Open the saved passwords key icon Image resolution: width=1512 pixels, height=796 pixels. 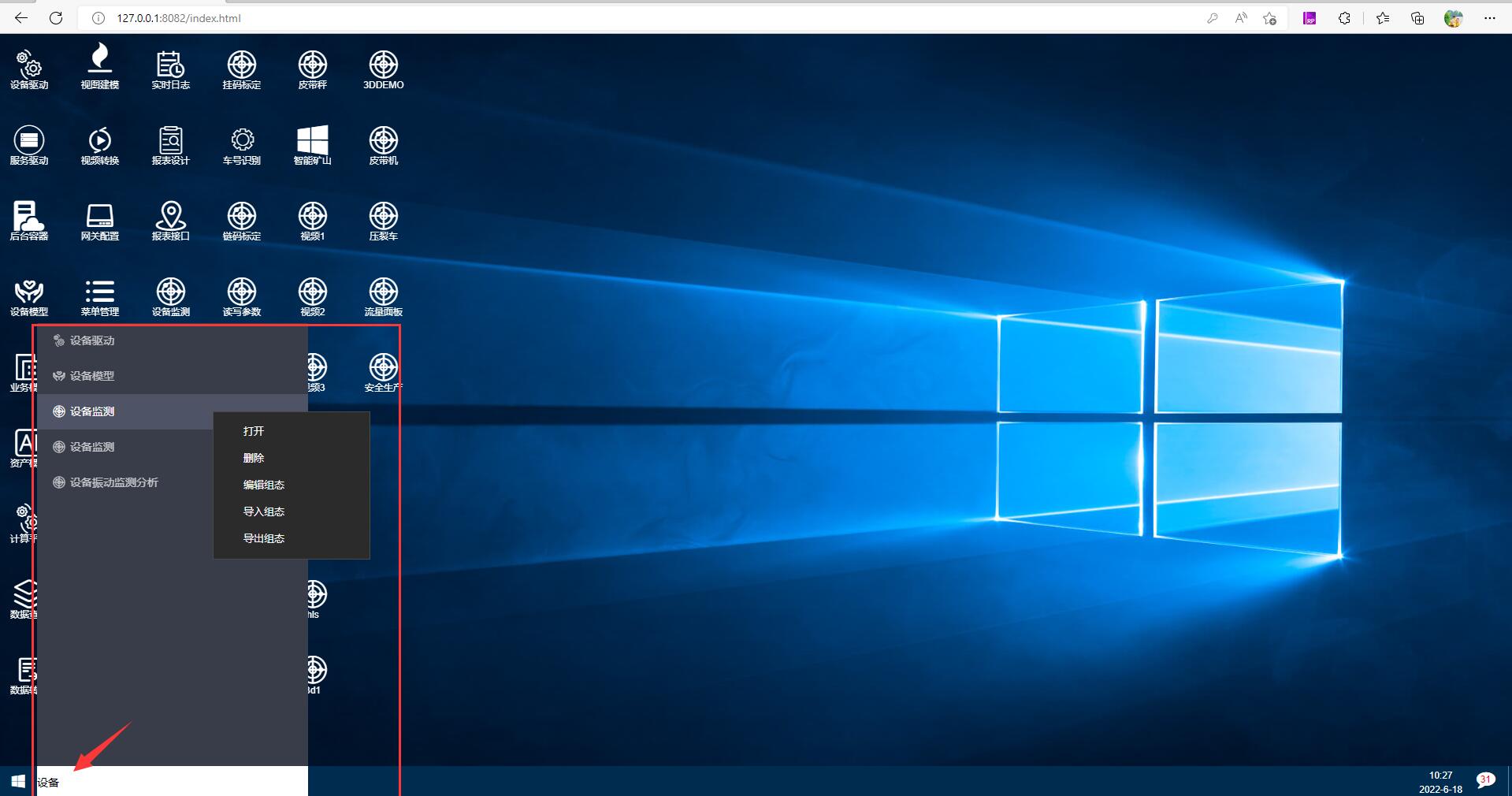point(1213,18)
